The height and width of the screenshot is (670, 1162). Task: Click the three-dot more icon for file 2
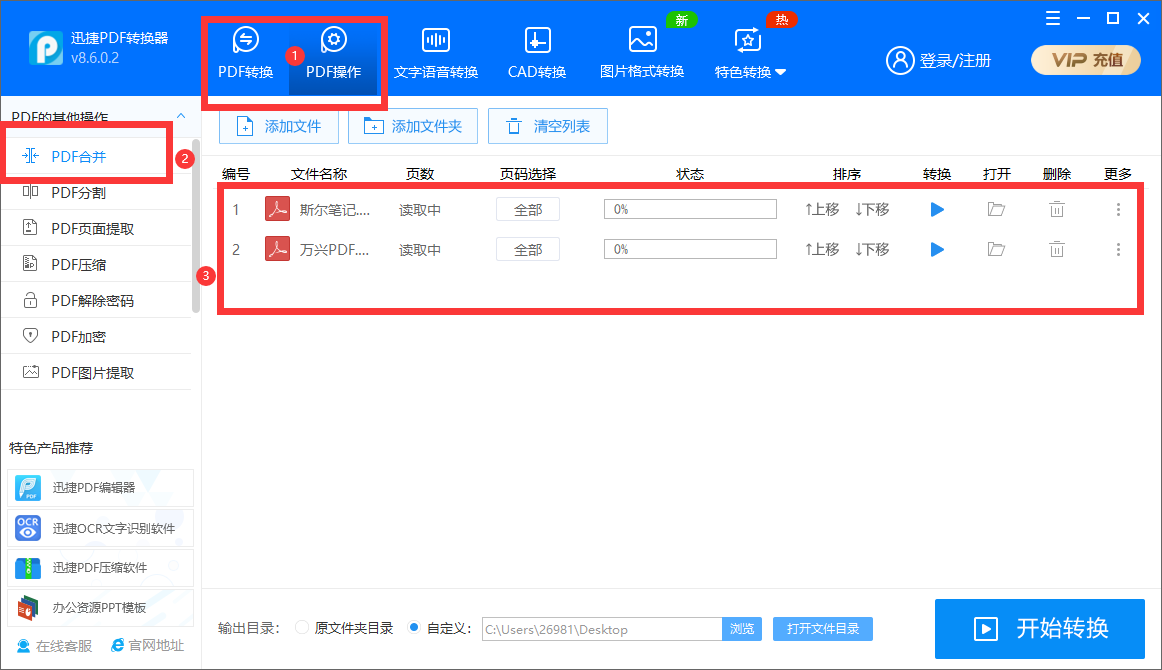(1118, 250)
